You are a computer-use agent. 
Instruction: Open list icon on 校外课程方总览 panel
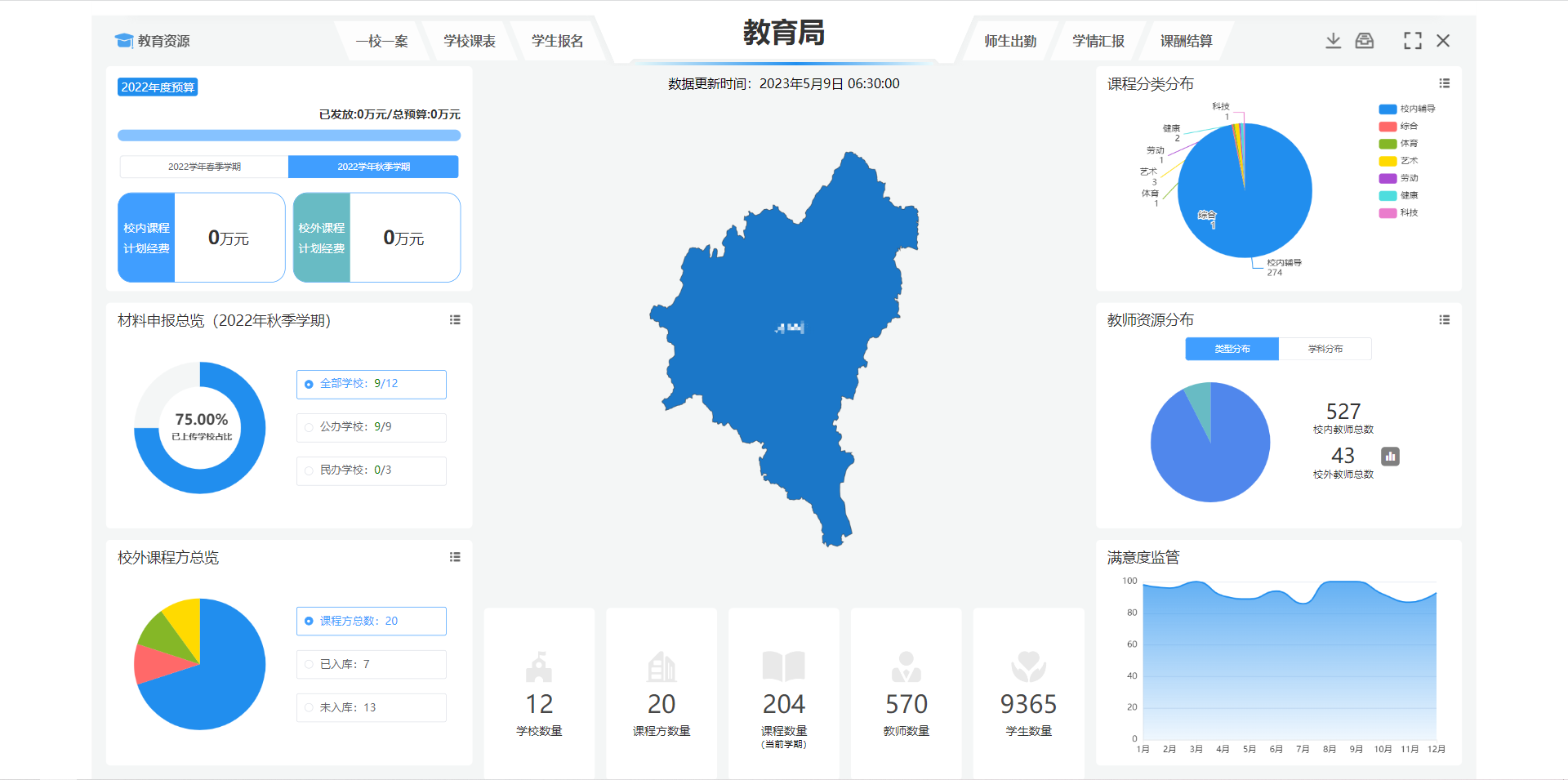455,557
